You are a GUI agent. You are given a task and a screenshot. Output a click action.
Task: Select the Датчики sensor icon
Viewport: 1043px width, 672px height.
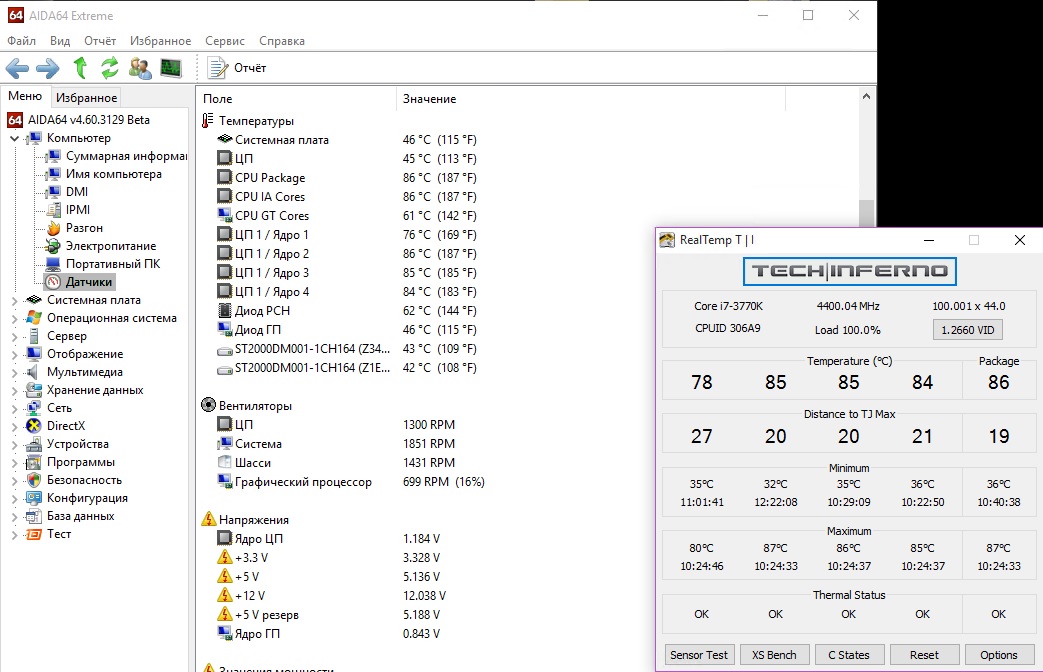point(53,281)
